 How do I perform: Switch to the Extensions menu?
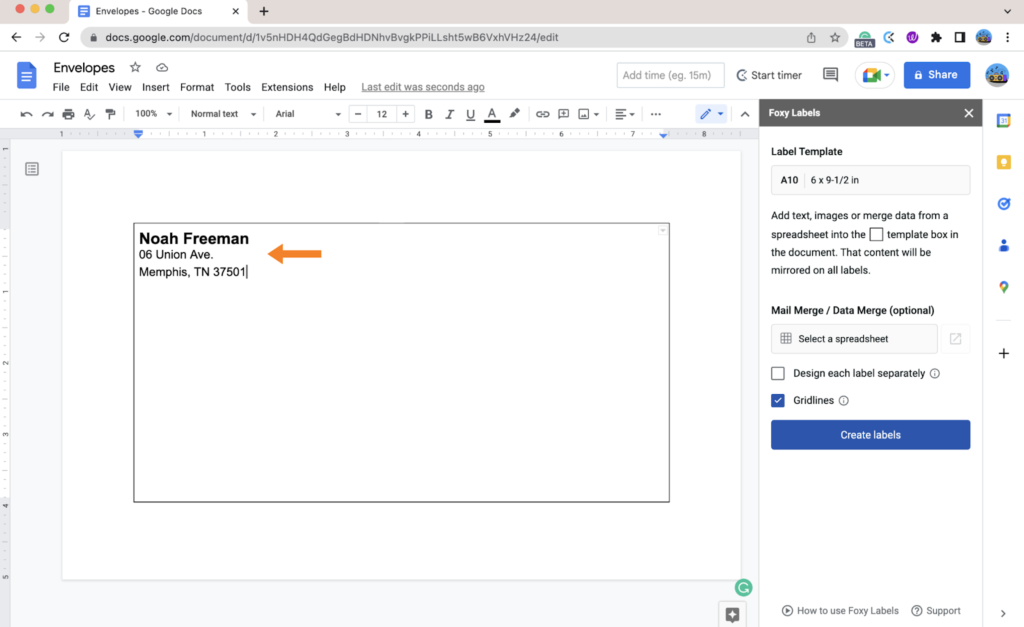click(287, 87)
